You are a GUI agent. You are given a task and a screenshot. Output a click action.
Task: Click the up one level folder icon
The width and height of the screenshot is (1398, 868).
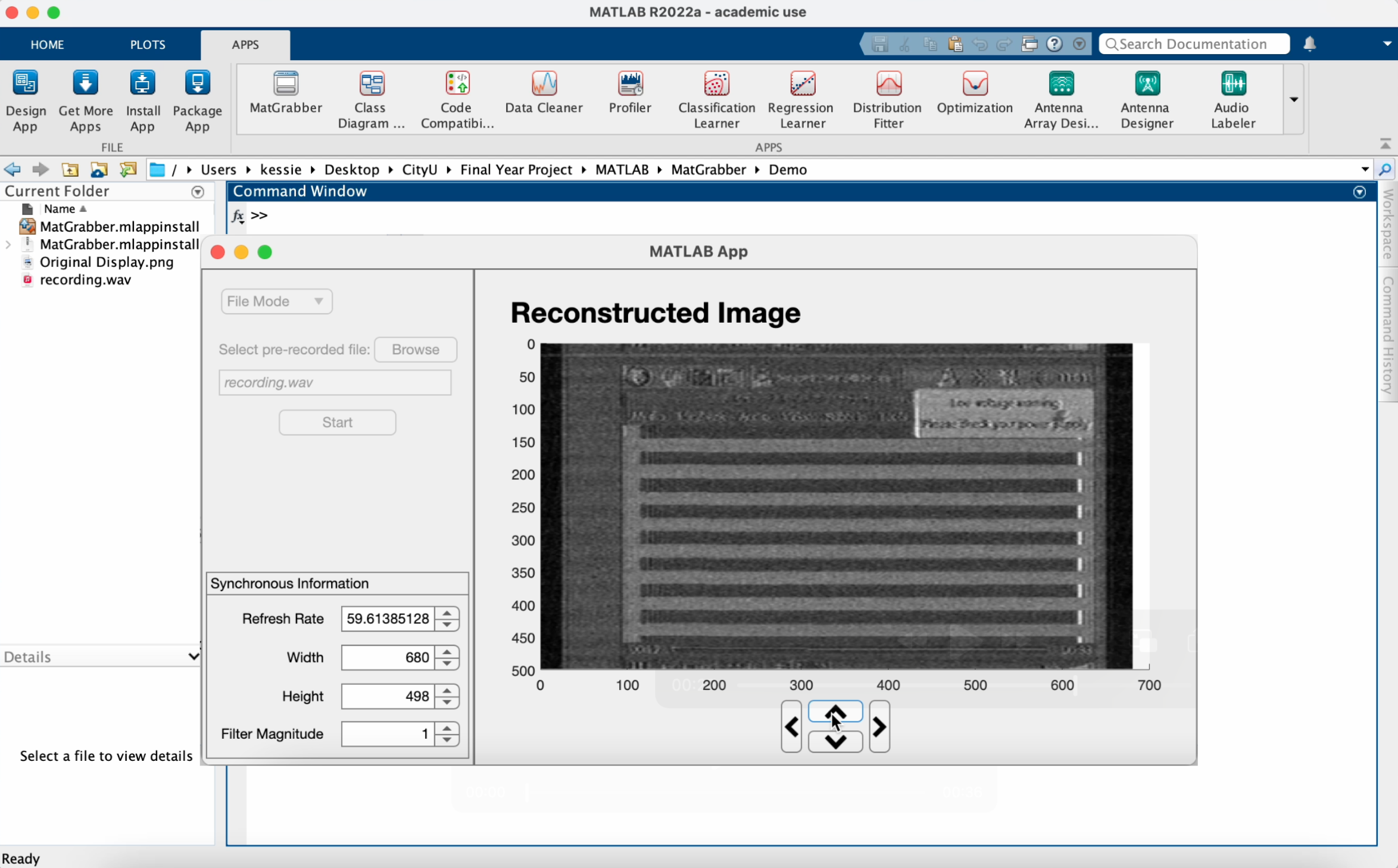[70, 170]
